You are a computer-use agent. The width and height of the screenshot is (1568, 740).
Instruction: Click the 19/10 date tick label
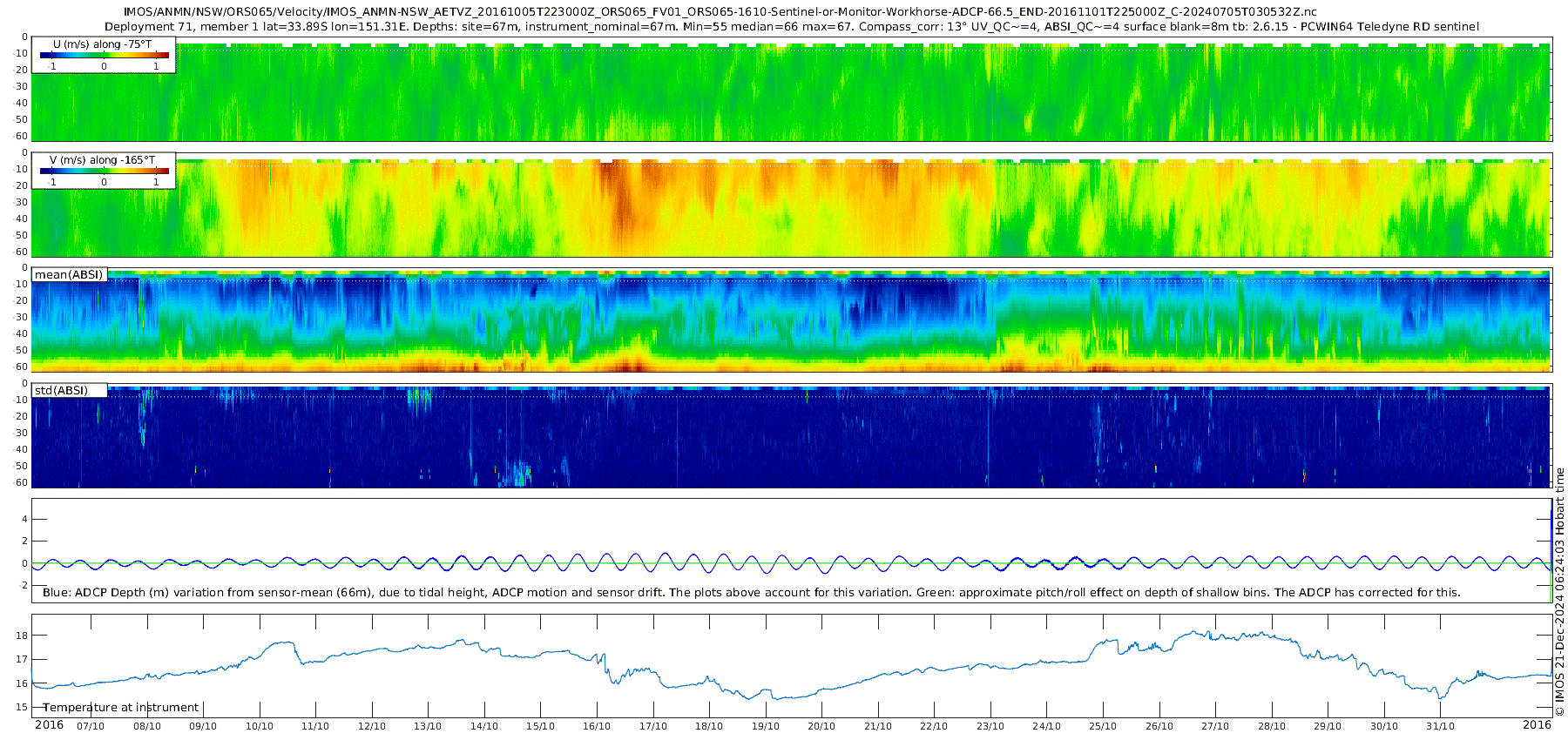(766, 726)
